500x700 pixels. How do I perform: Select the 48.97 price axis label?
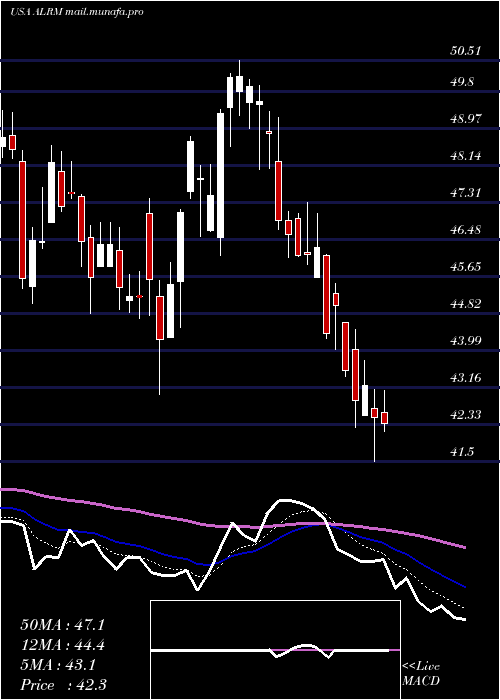click(x=466, y=119)
